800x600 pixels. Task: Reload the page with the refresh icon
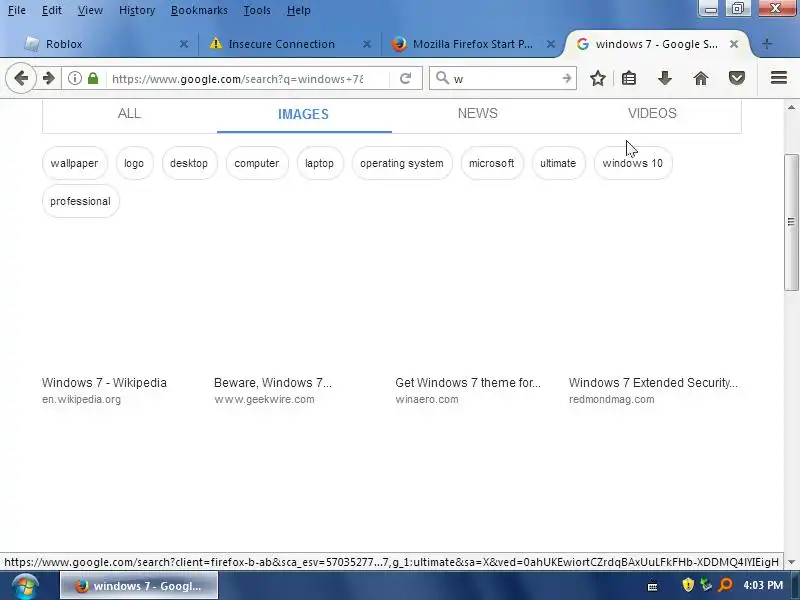[x=406, y=78]
